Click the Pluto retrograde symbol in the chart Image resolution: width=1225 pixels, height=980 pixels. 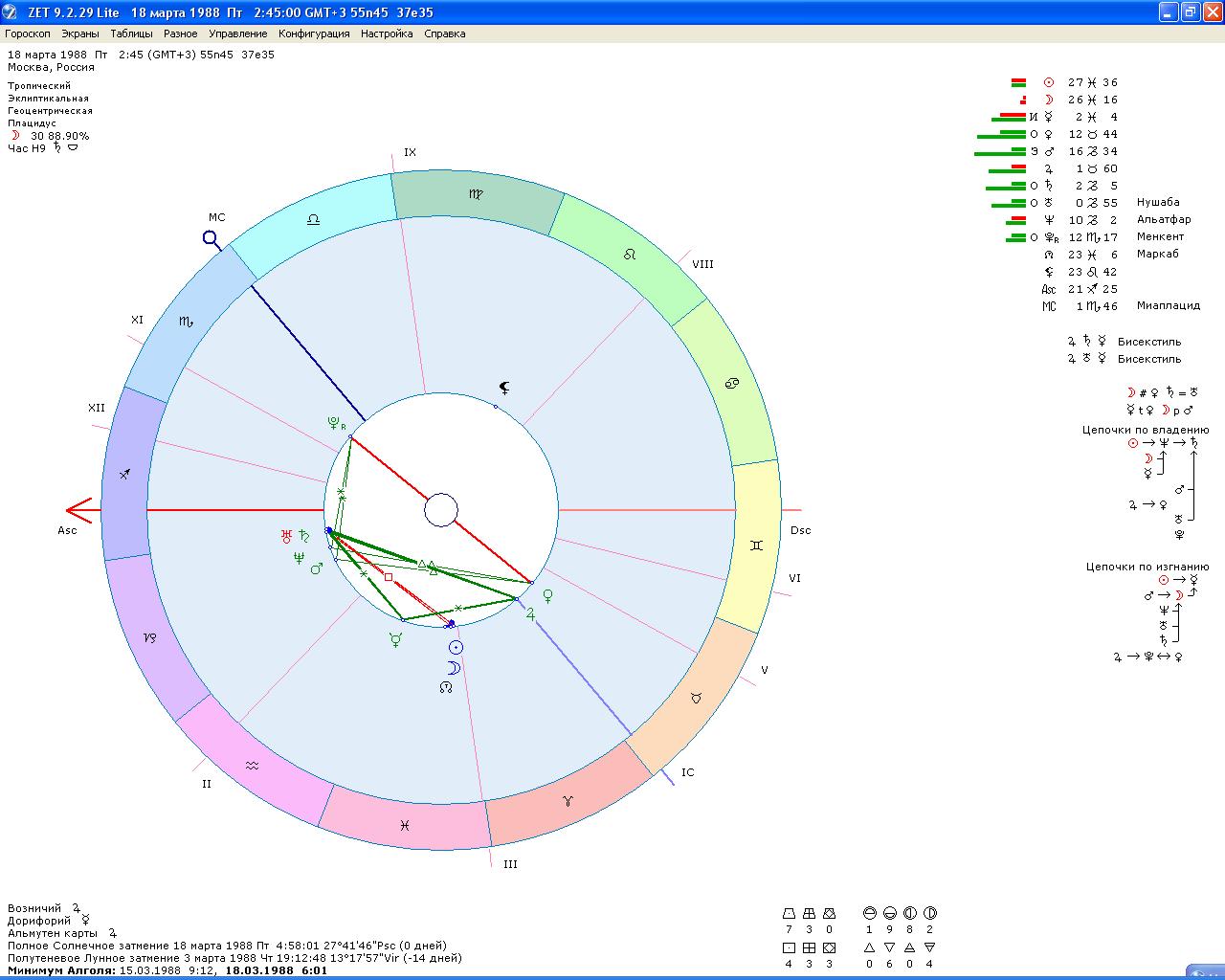pyautogui.click(x=335, y=422)
